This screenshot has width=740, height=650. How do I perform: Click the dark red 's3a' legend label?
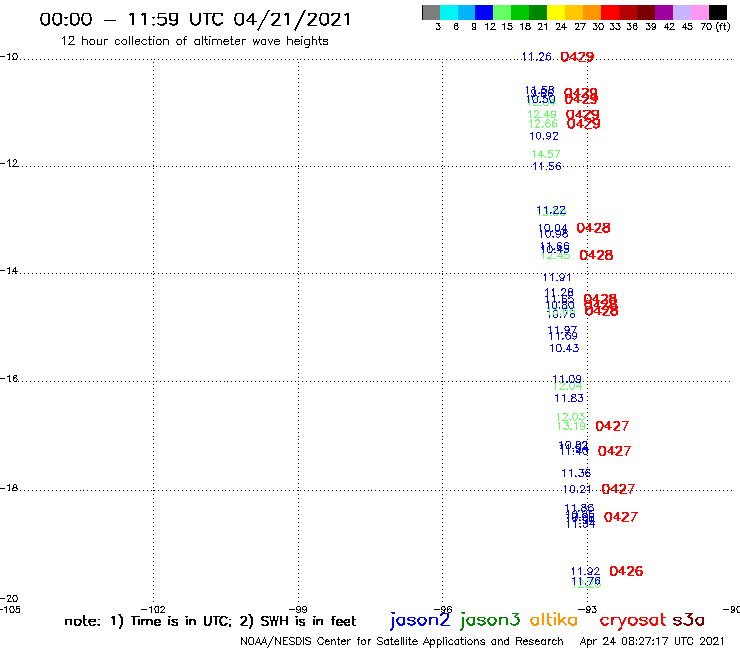click(x=688, y=620)
